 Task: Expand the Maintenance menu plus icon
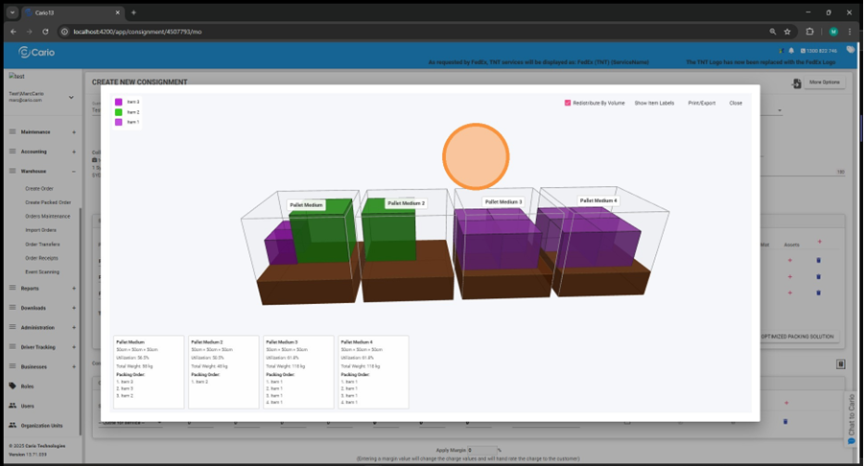pyautogui.click(x=74, y=132)
